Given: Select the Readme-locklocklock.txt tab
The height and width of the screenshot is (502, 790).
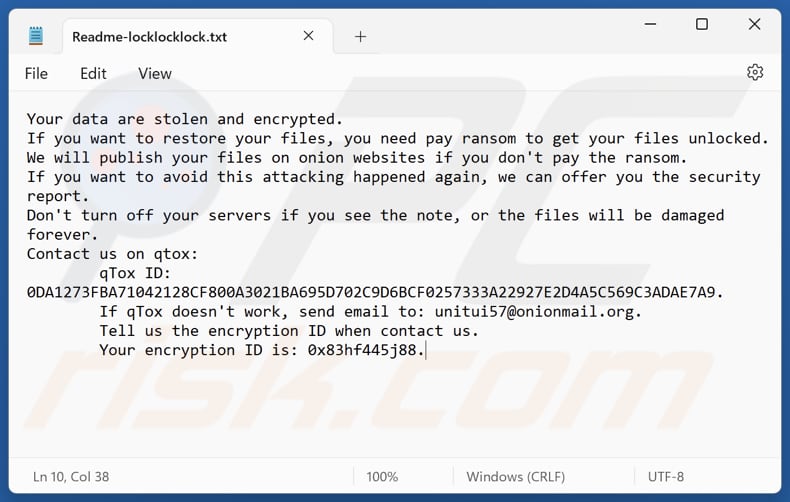Looking at the screenshot, I should click(x=150, y=37).
